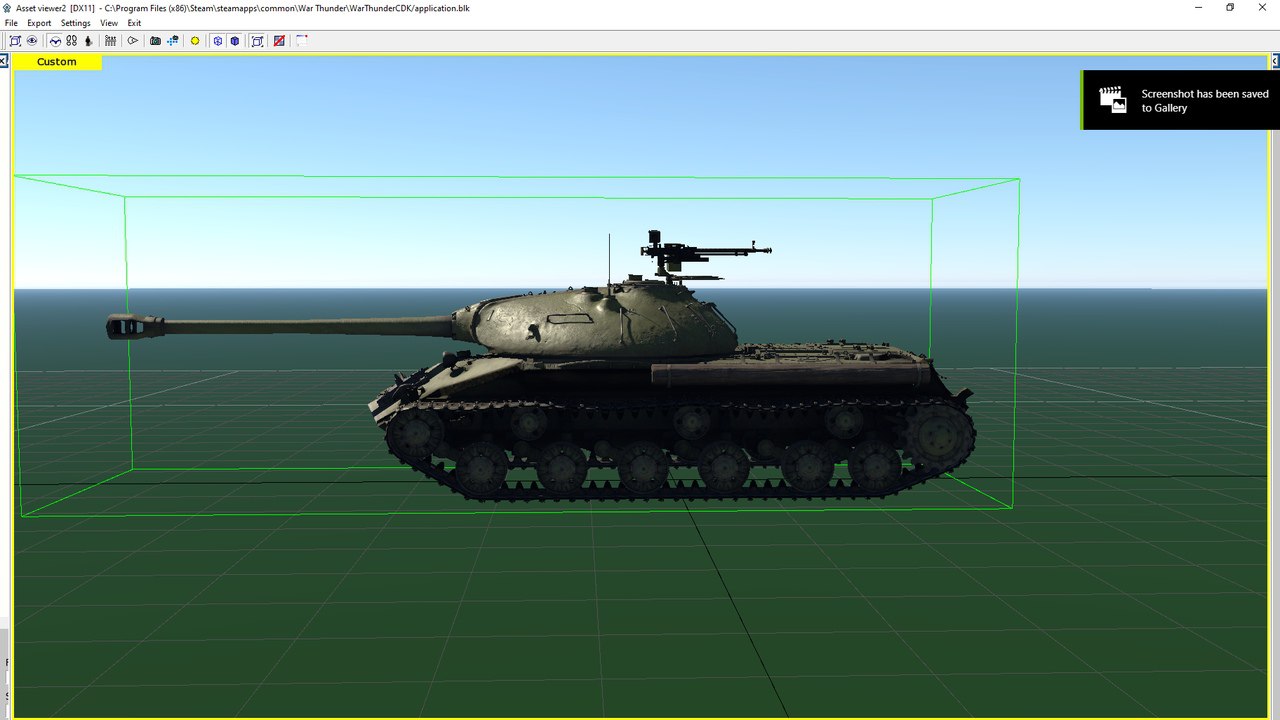Screen dimensions: 1280x720
Task: Minimize the Asset viewer window
Action: pyautogui.click(x=1198, y=7)
